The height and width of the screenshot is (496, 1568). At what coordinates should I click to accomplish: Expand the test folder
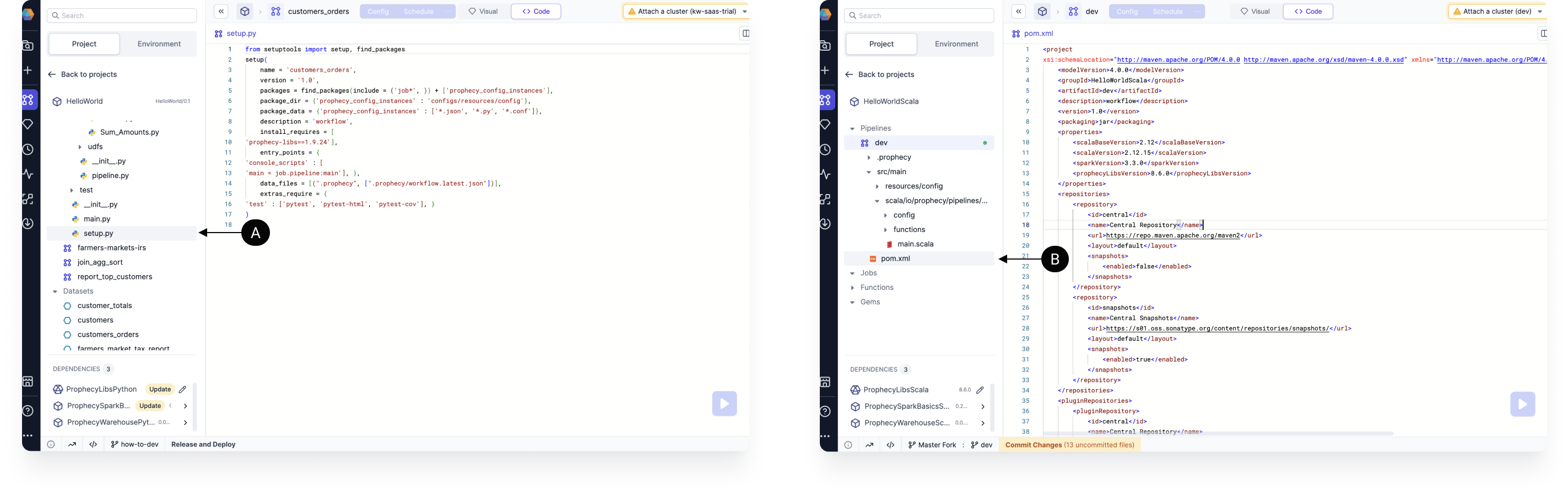click(x=71, y=191)
